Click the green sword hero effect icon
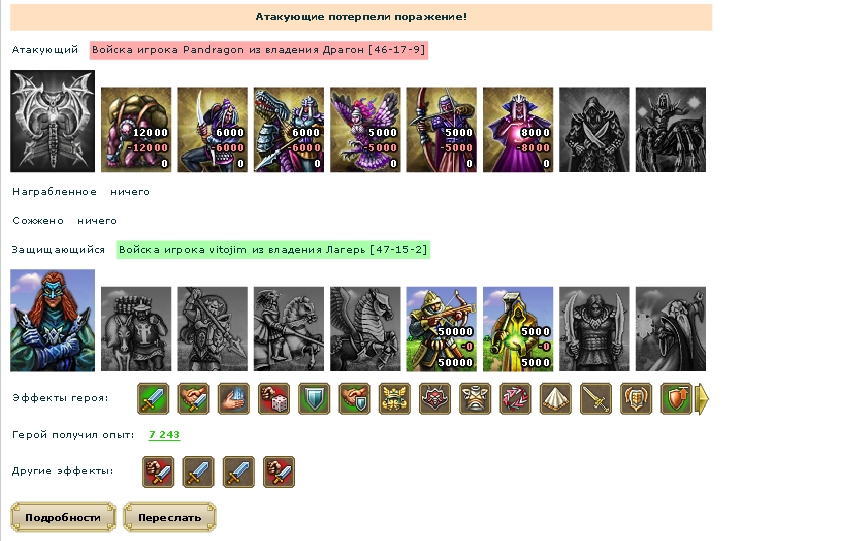This screenshot has height=541, width=865. tap(153, 399)
